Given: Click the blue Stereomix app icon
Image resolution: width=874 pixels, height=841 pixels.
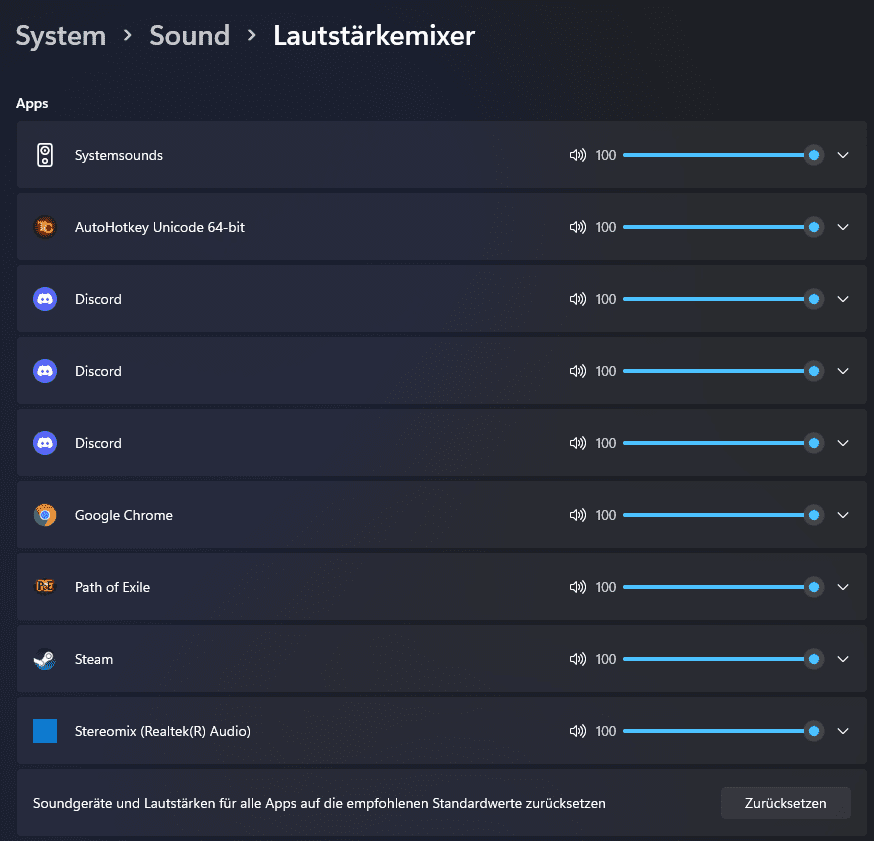Looking at the screenshot, I should (45, 731).
